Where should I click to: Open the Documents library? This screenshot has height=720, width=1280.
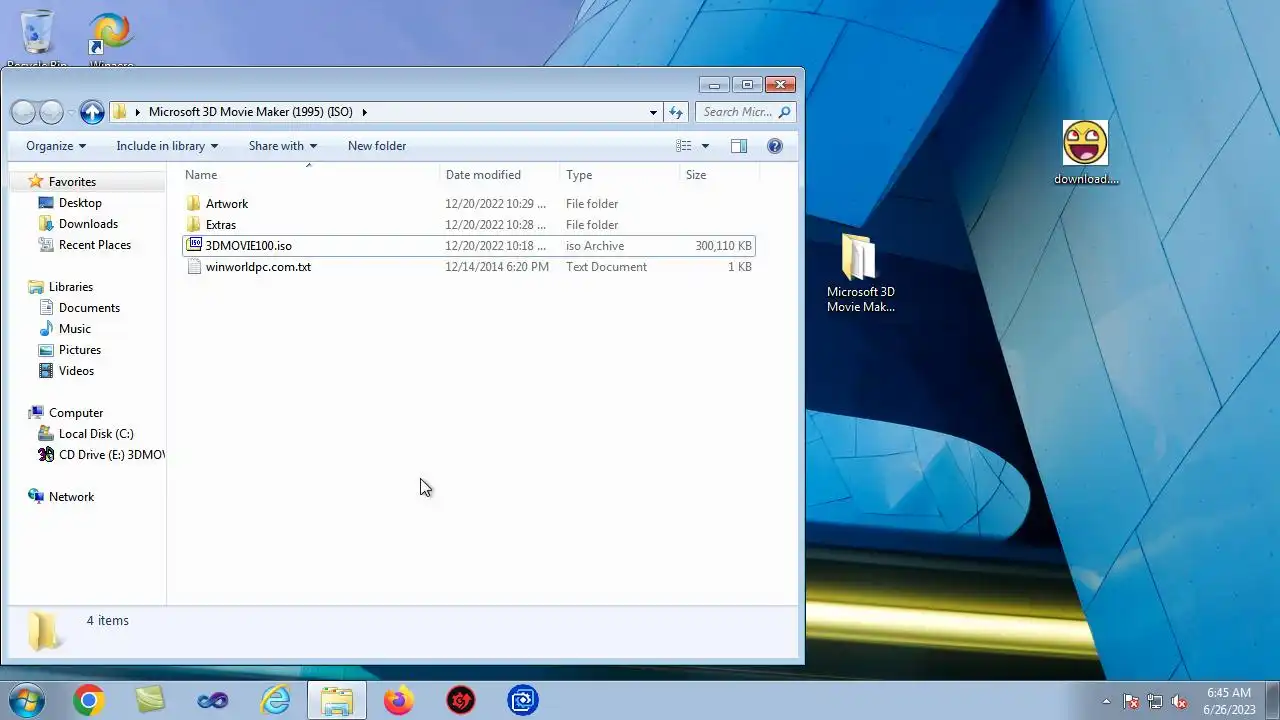(x=89, y=308)
